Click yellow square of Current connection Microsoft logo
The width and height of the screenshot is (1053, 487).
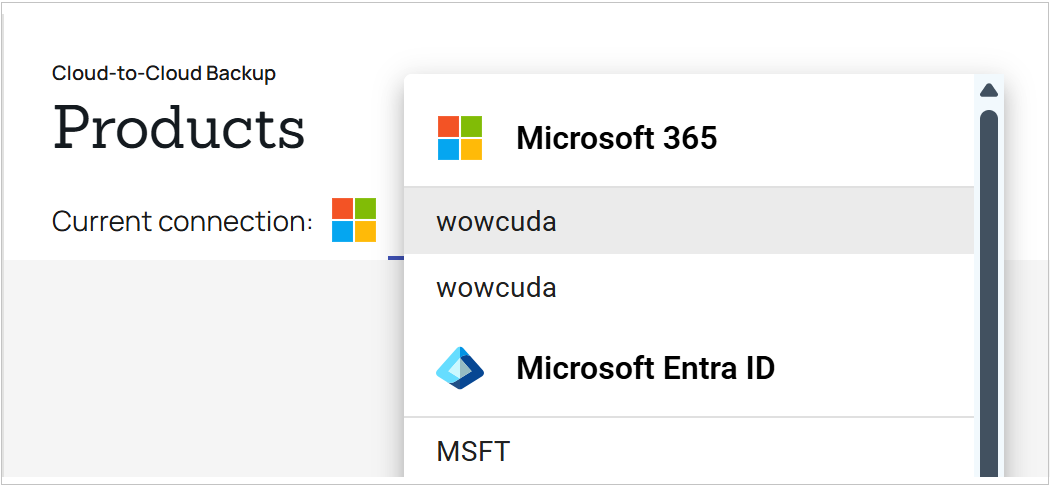[x=365, y=232]
